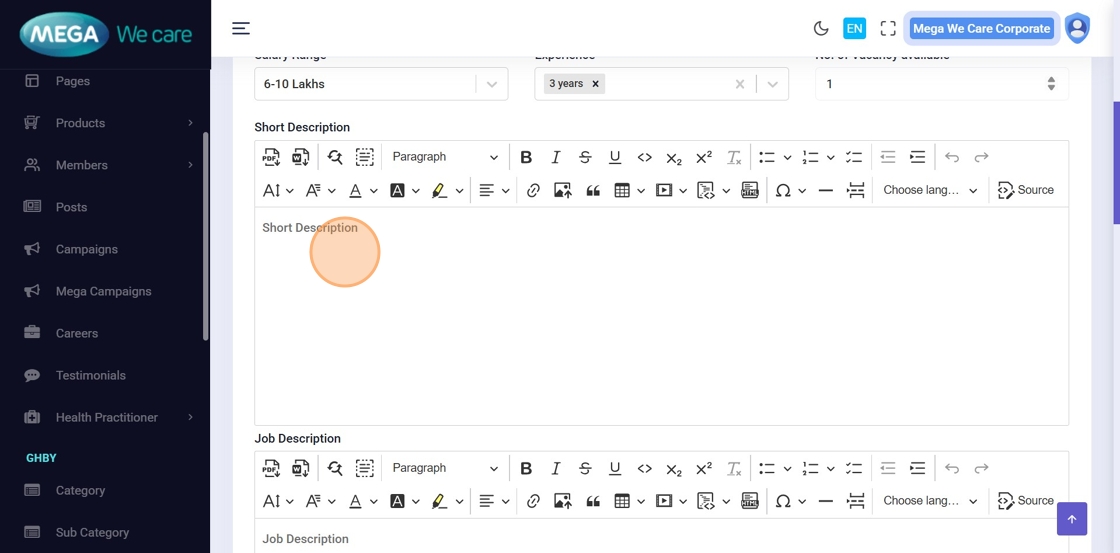Open Testimonials in the sidebar
This screenshot has width=1120, height=553.
[x=90, y=375]
